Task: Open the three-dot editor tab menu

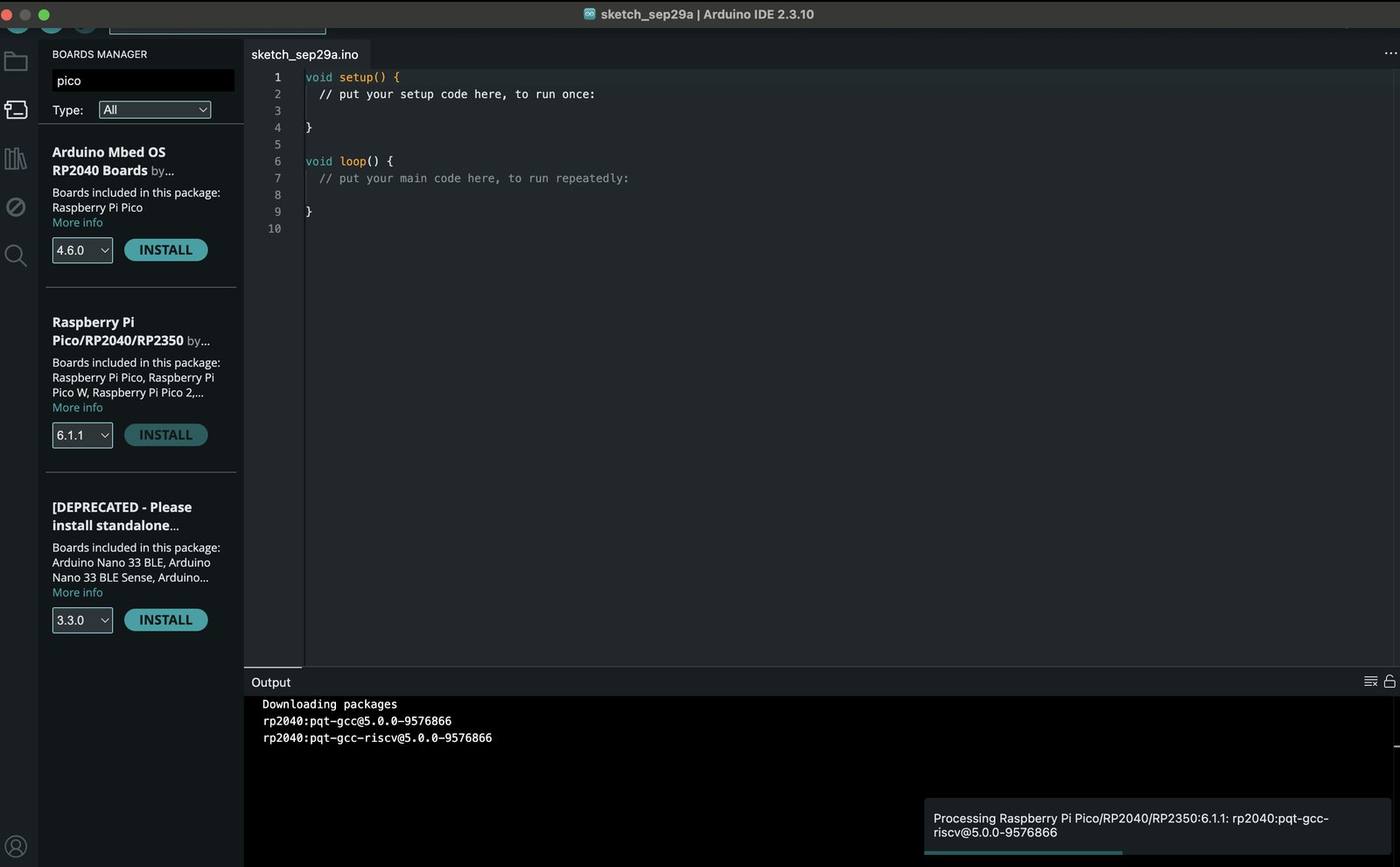Action: click(1390, 53)
